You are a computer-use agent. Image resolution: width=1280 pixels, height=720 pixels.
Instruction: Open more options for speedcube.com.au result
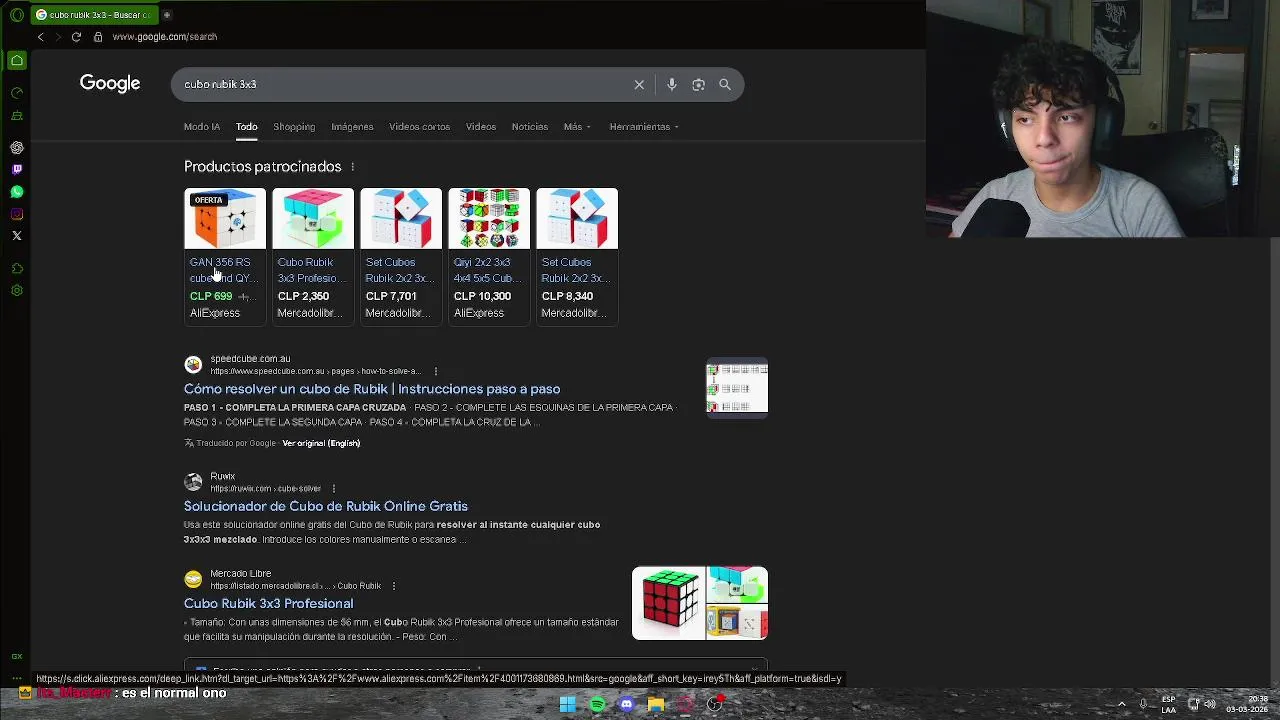[x=435, y=371]
